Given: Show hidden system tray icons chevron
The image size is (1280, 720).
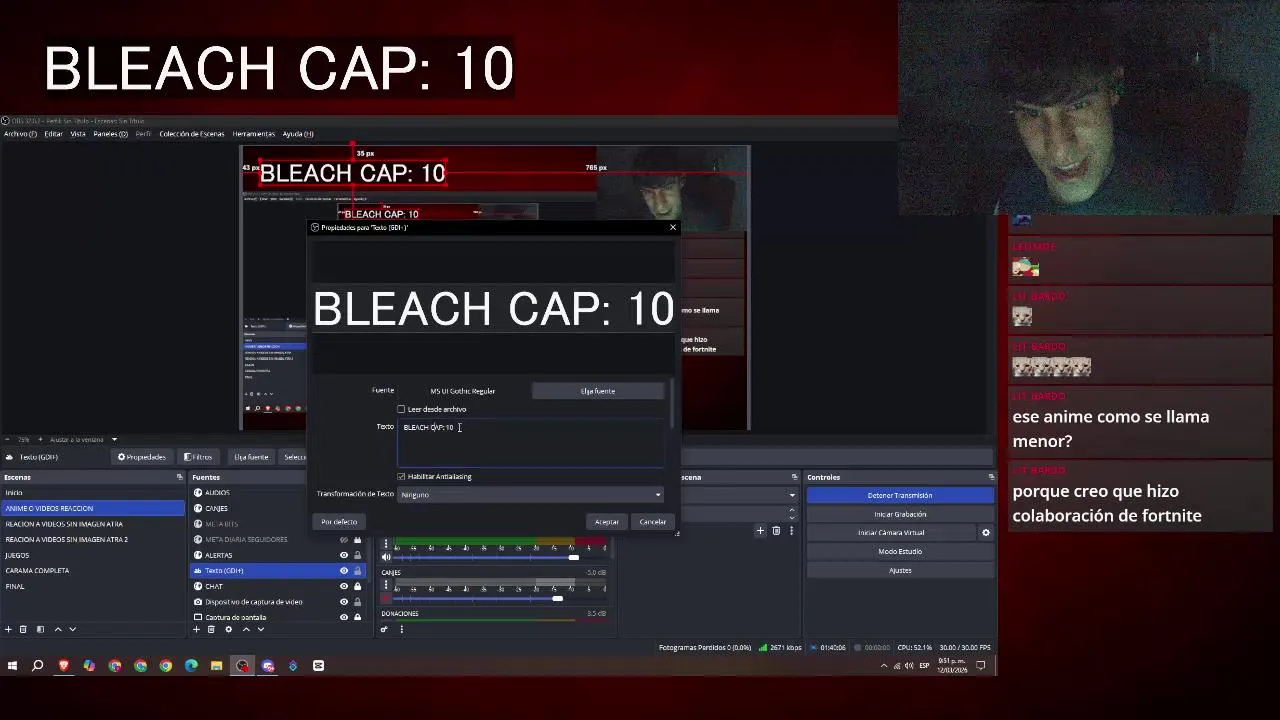Looking at the screenshot, I should 883,666.
